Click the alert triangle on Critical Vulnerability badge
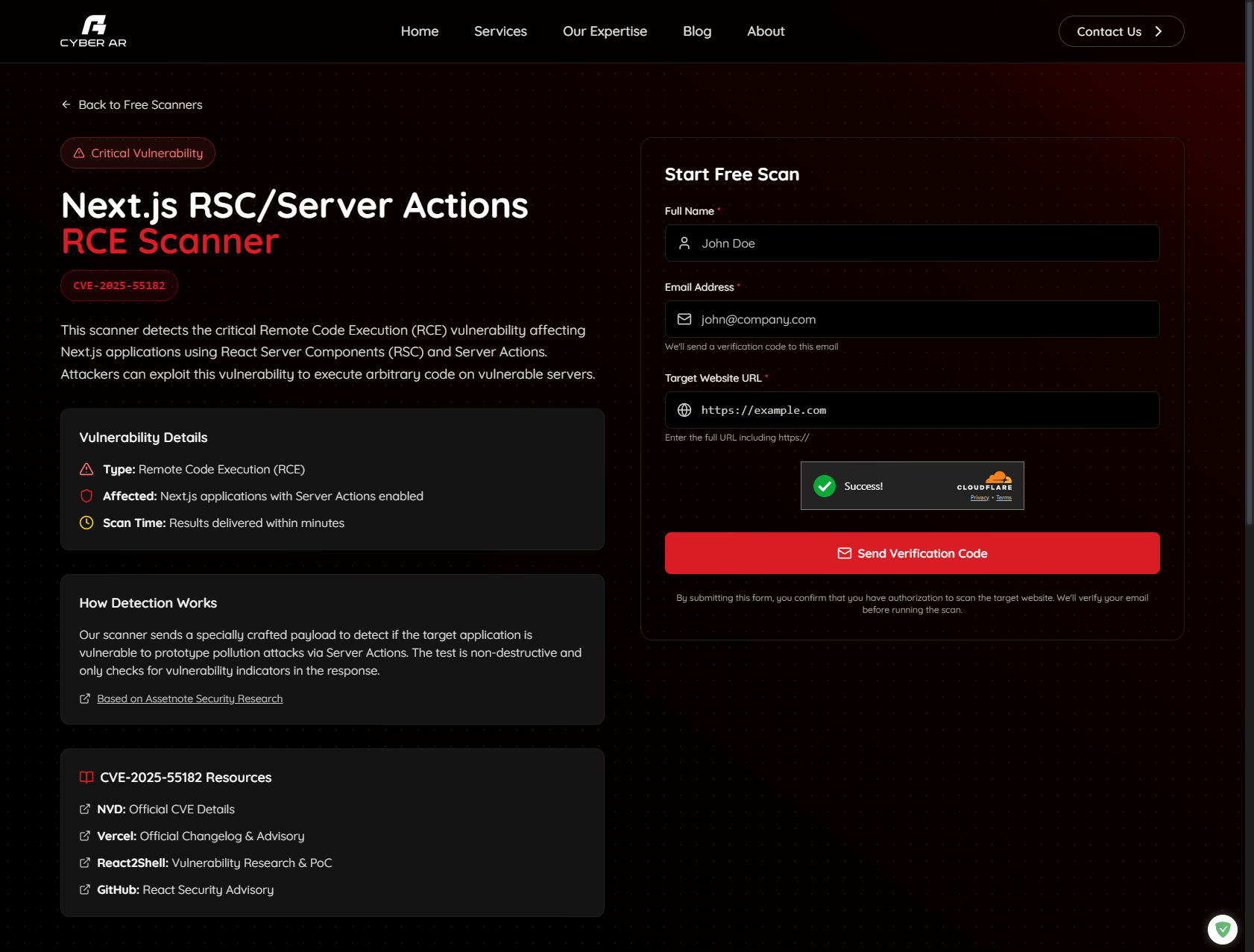 tap(79, 153)
